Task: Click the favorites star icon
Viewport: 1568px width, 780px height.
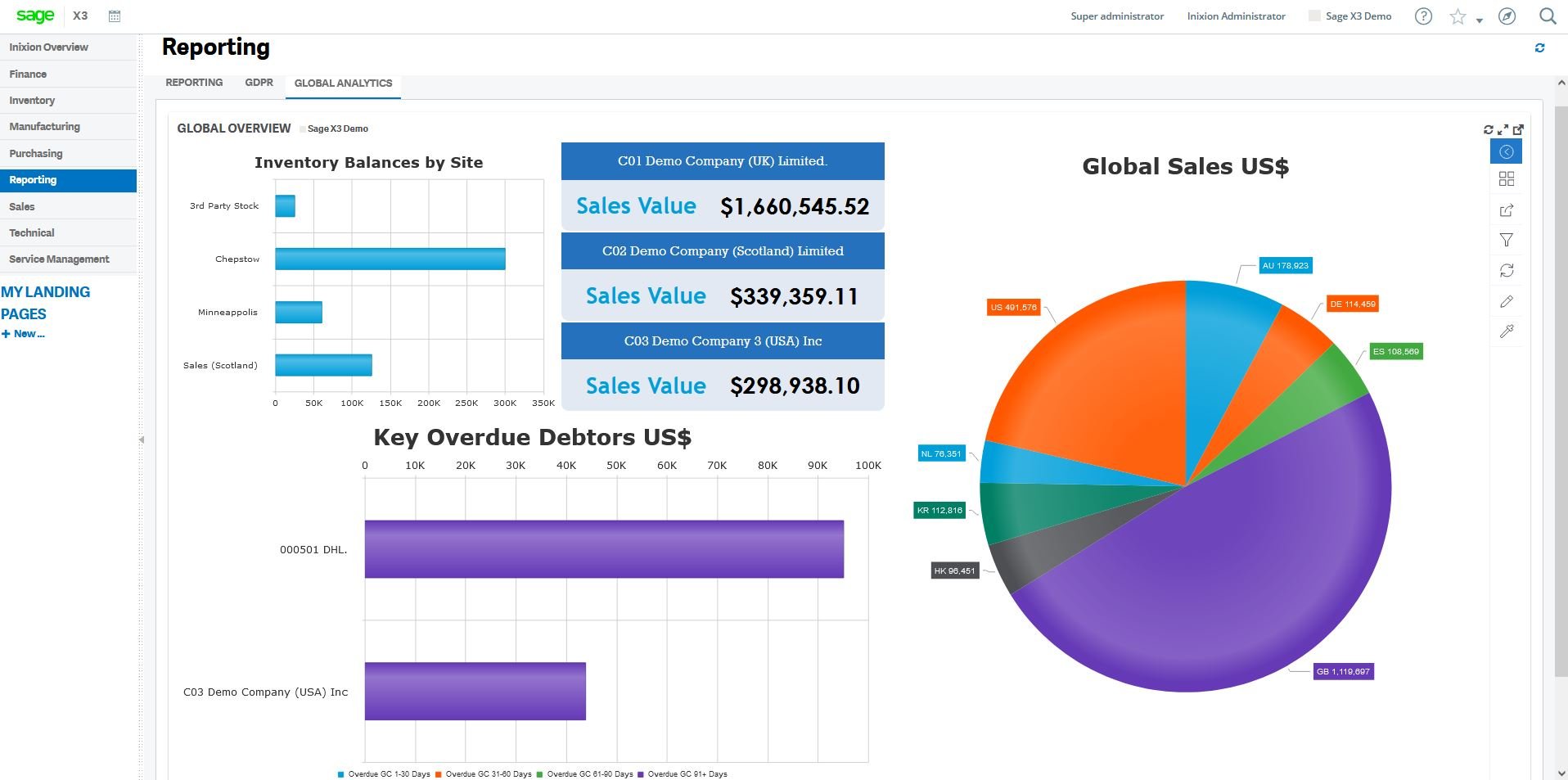Action: pos(1458,16)
